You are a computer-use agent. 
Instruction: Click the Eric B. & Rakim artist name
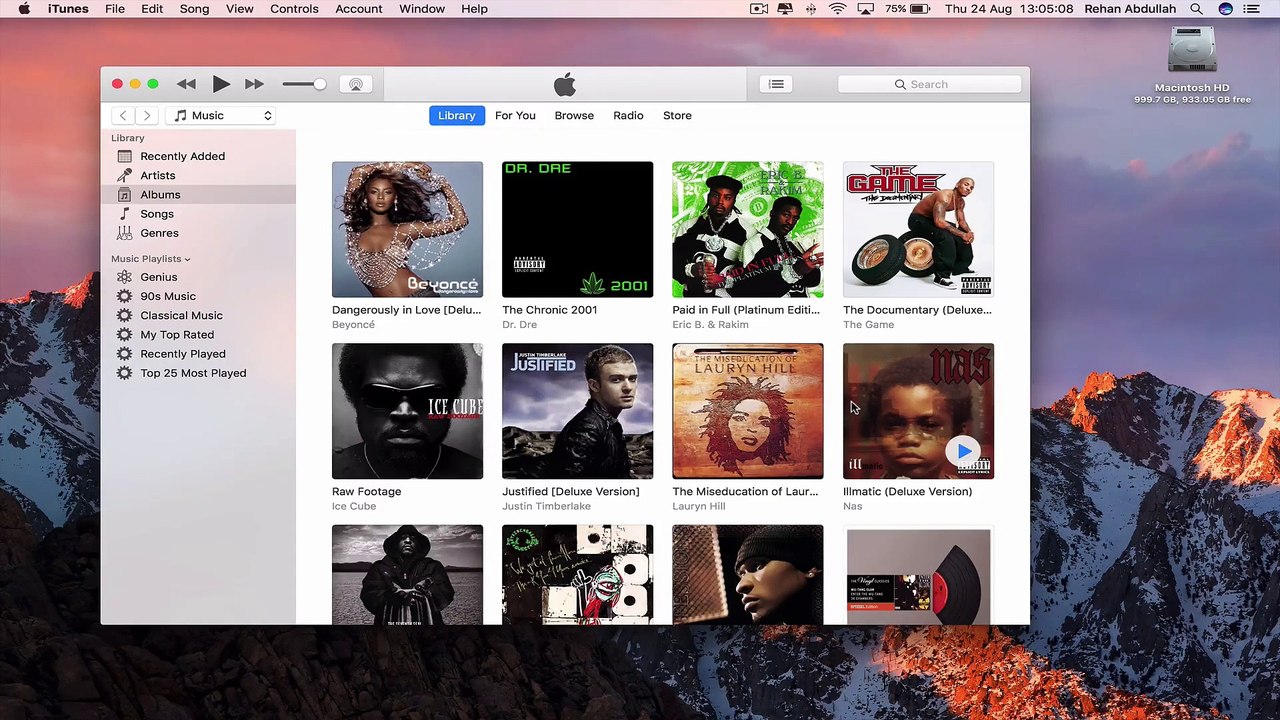pos(710,325)
